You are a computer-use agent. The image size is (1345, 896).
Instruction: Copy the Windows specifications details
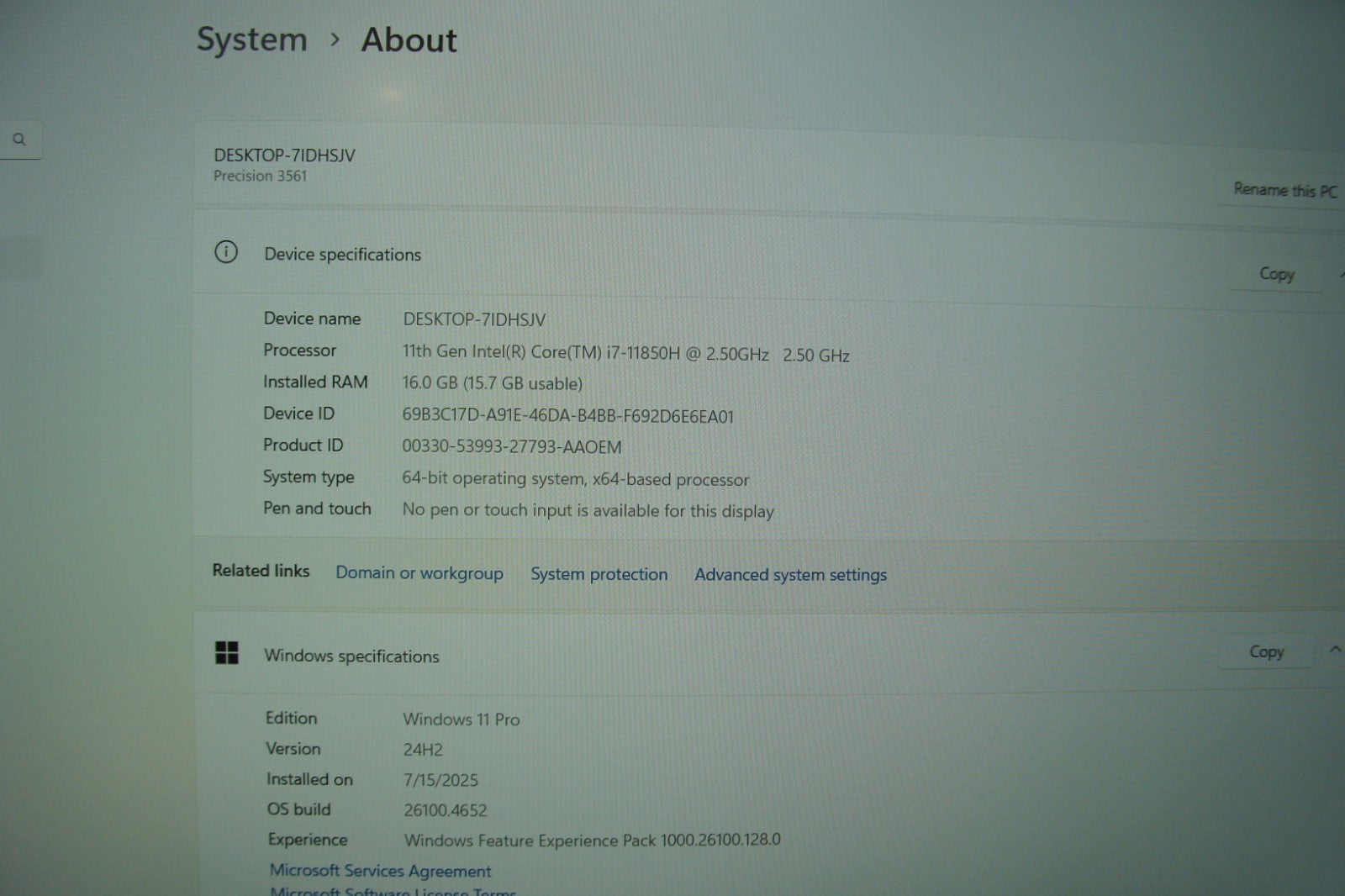click(x=1265, y=651)
